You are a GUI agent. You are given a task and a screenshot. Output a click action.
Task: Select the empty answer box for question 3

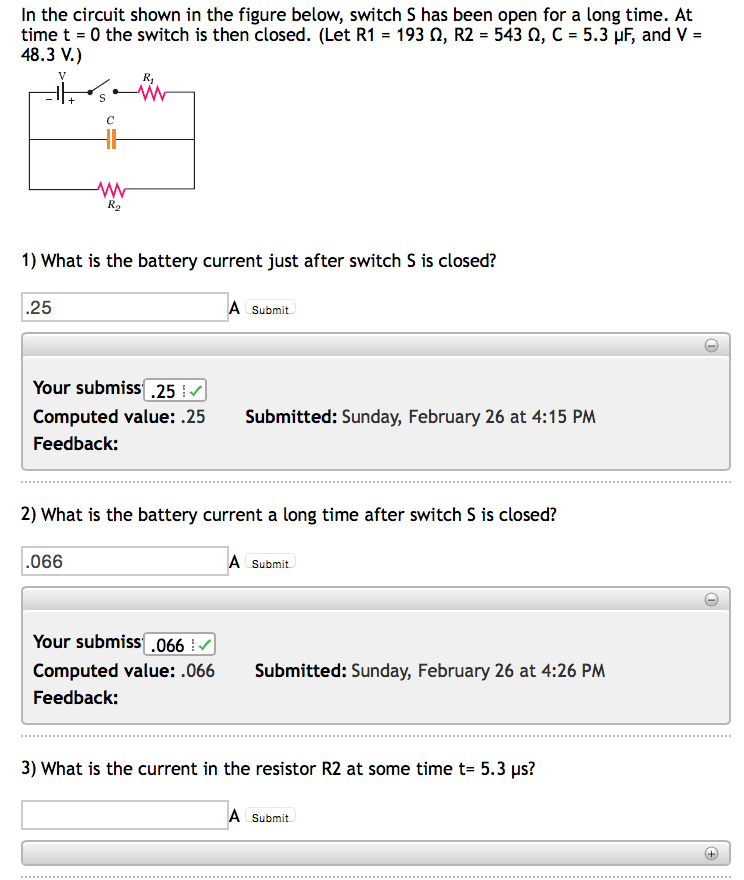124,814
